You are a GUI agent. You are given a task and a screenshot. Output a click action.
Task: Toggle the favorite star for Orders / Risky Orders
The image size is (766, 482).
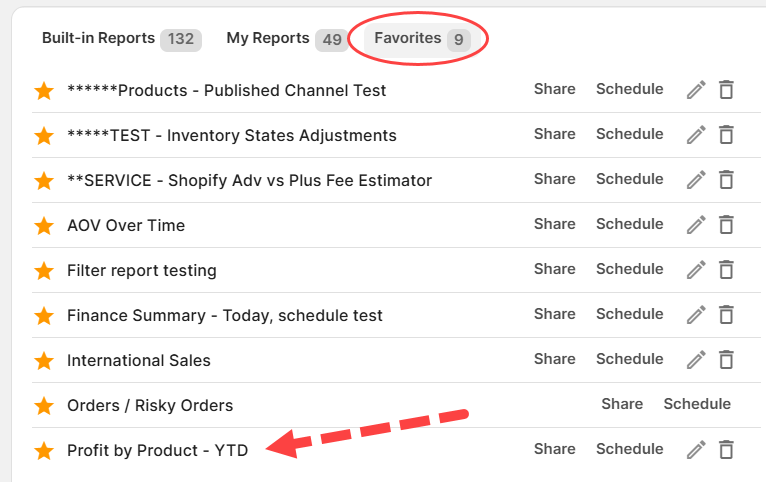point(44,406)
